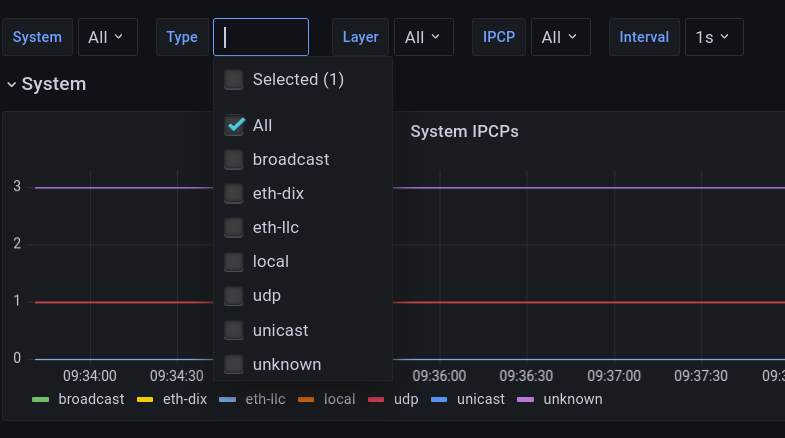
Task: Check the 'unknown' type checkbox
Action: pos(234,364)
